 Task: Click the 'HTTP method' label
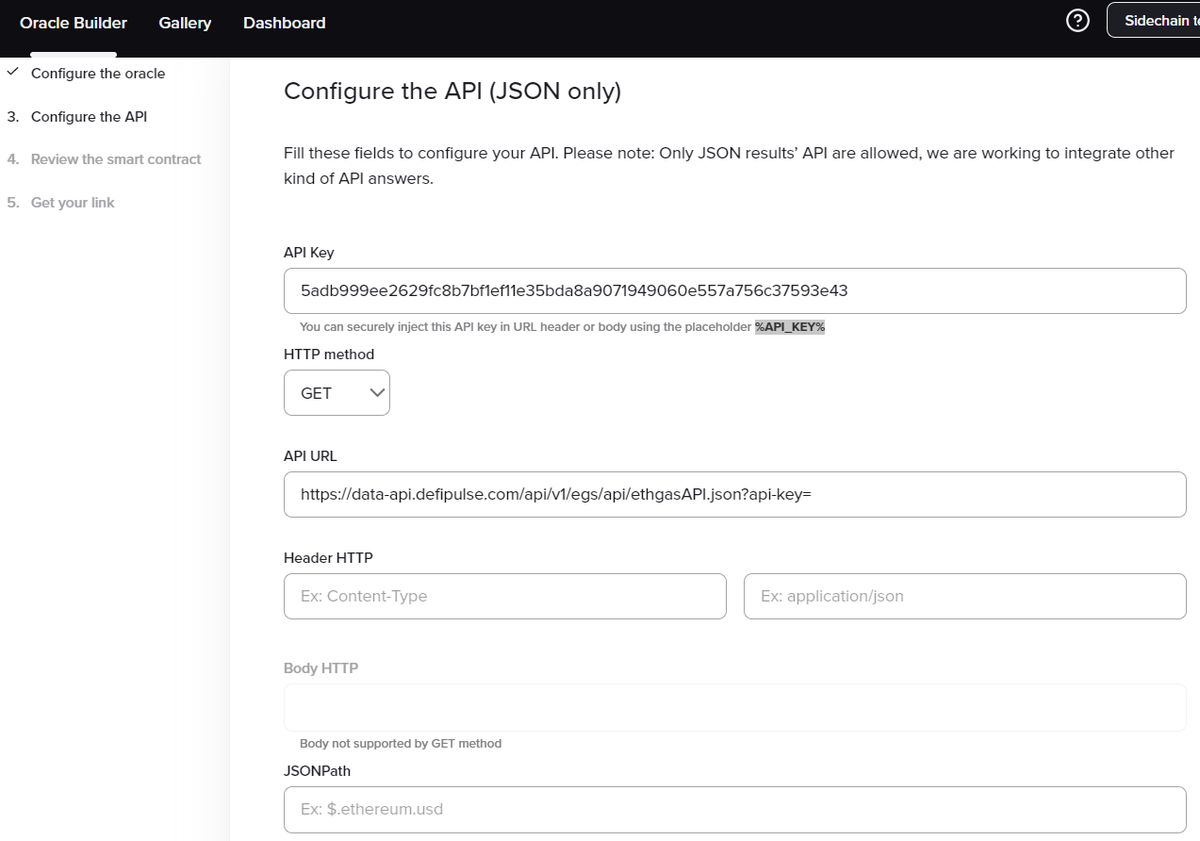[x=329, y=354]
